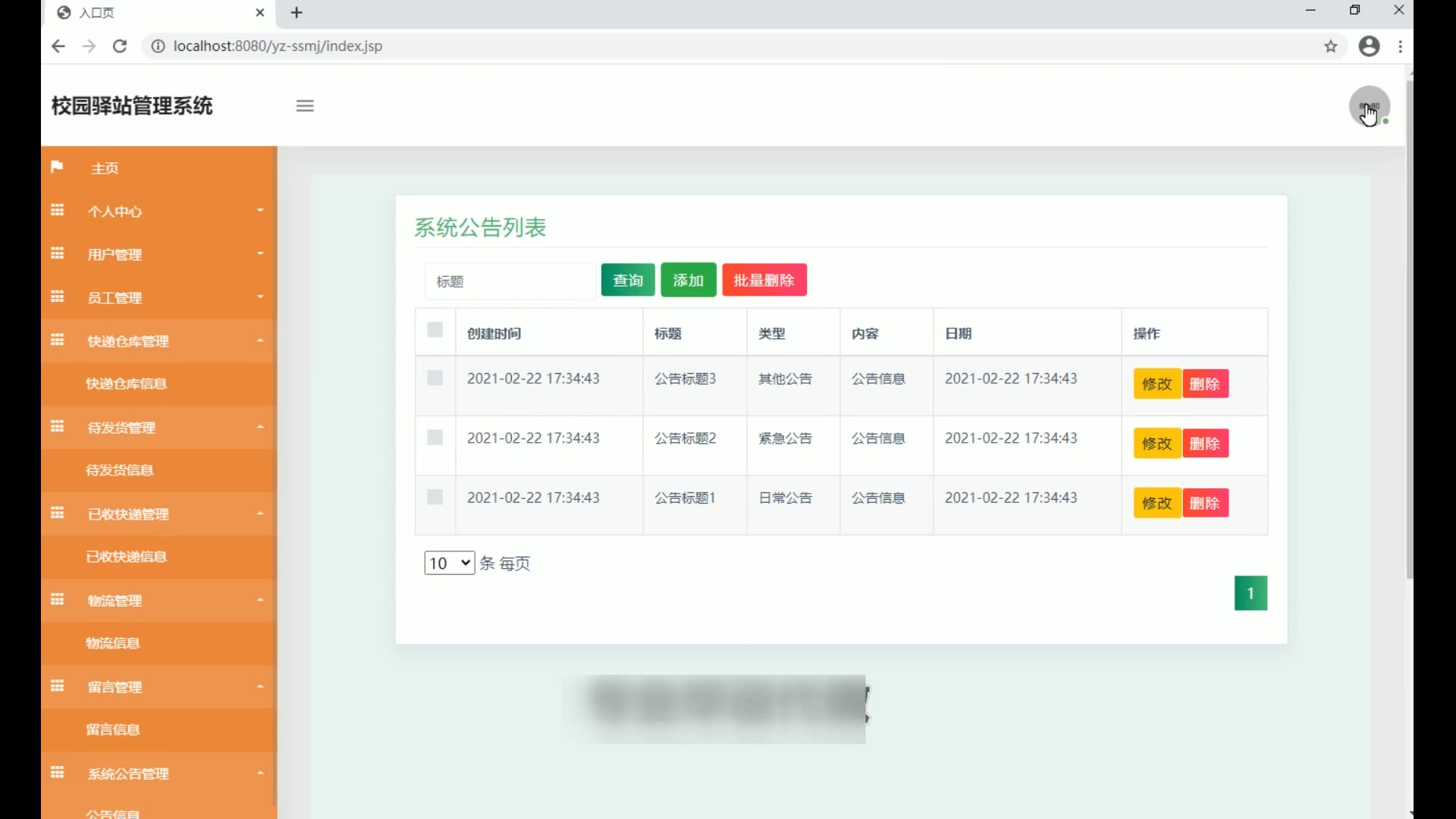Reload the page with refresh icon
The image size is (1456, 819).
coord(120,46)
